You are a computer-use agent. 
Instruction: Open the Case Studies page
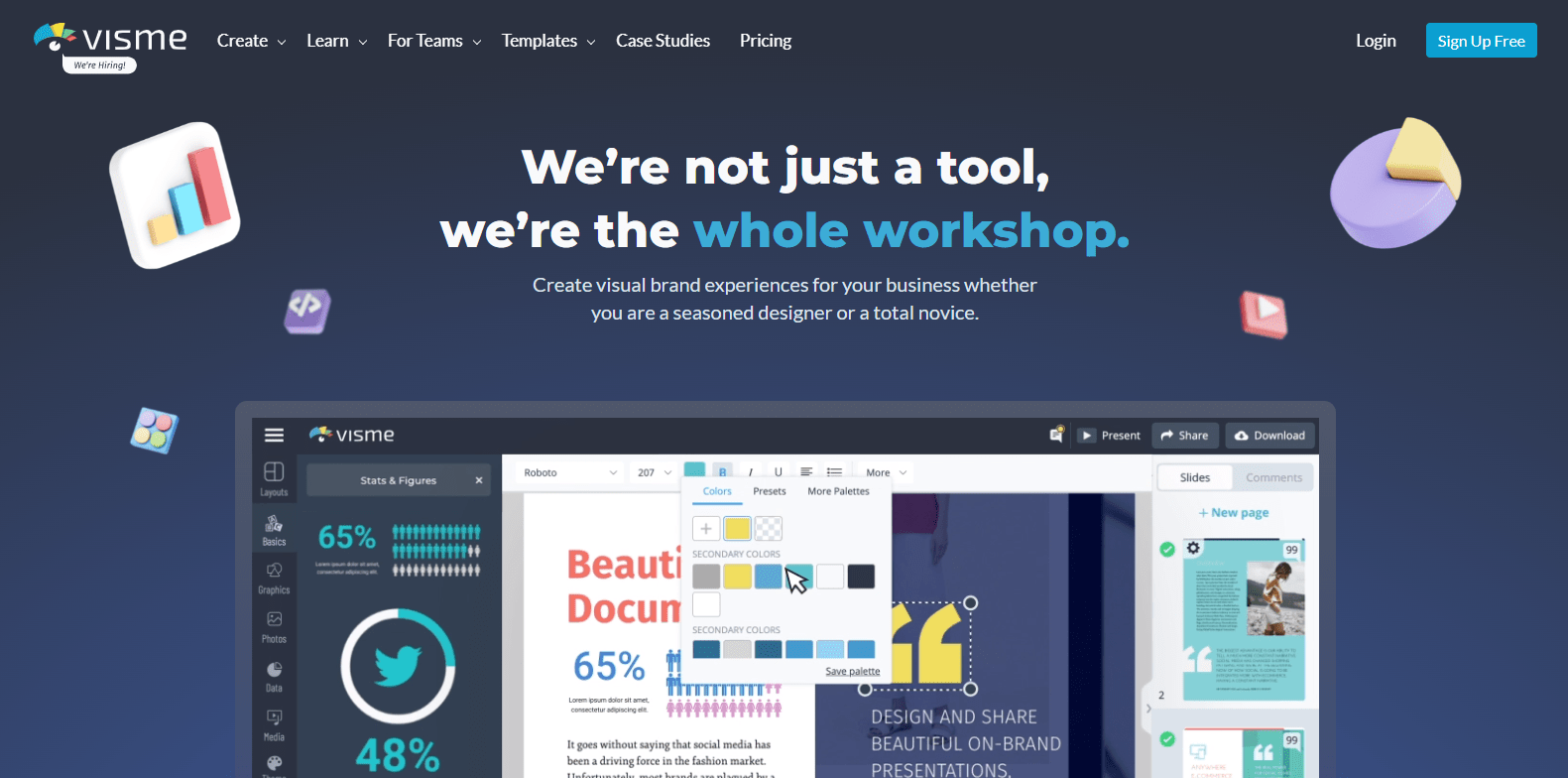click(x=663, y=41)
